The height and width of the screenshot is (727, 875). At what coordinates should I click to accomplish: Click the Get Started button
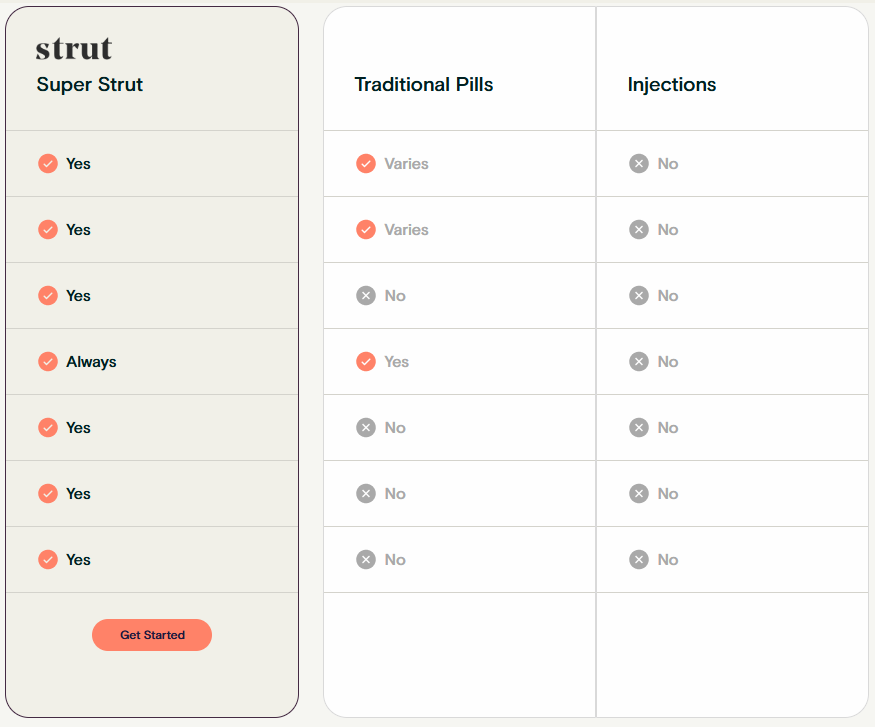tap(152, 635)
